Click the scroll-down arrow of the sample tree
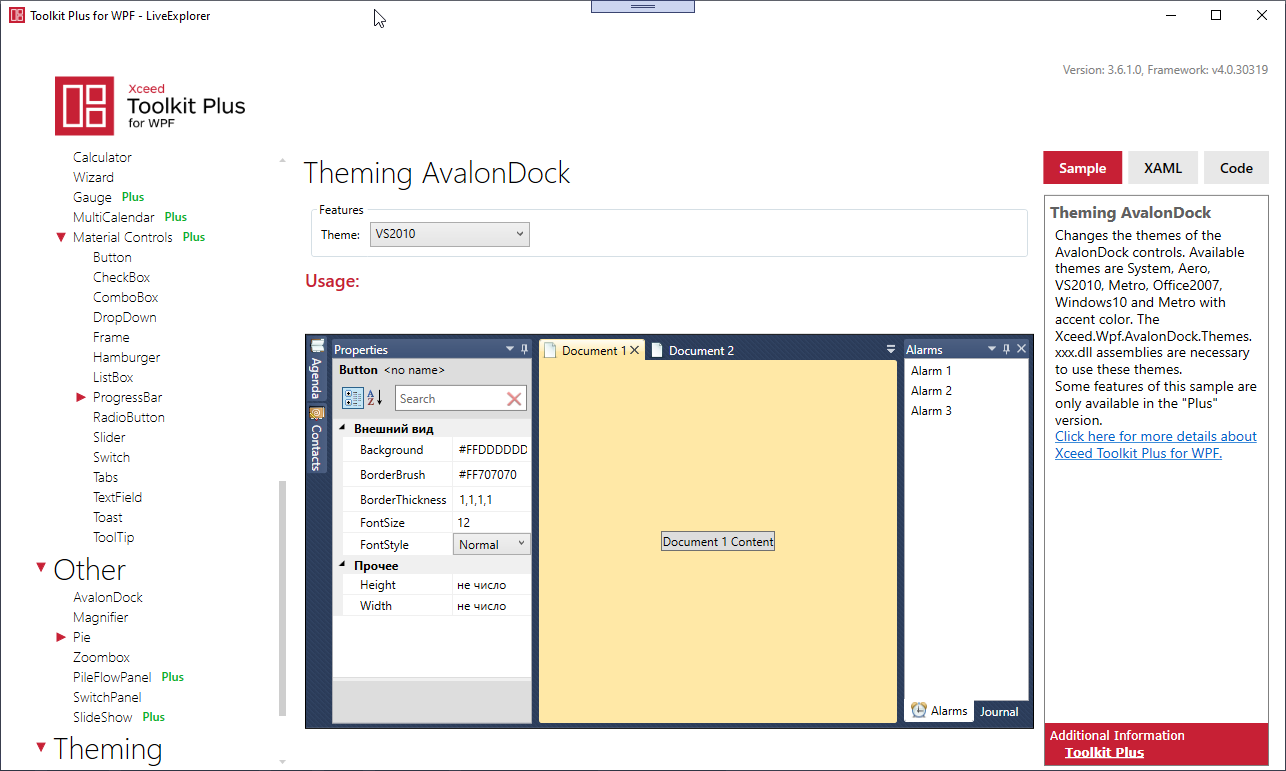The image size is (1286, 771). (x=282, y=762)
